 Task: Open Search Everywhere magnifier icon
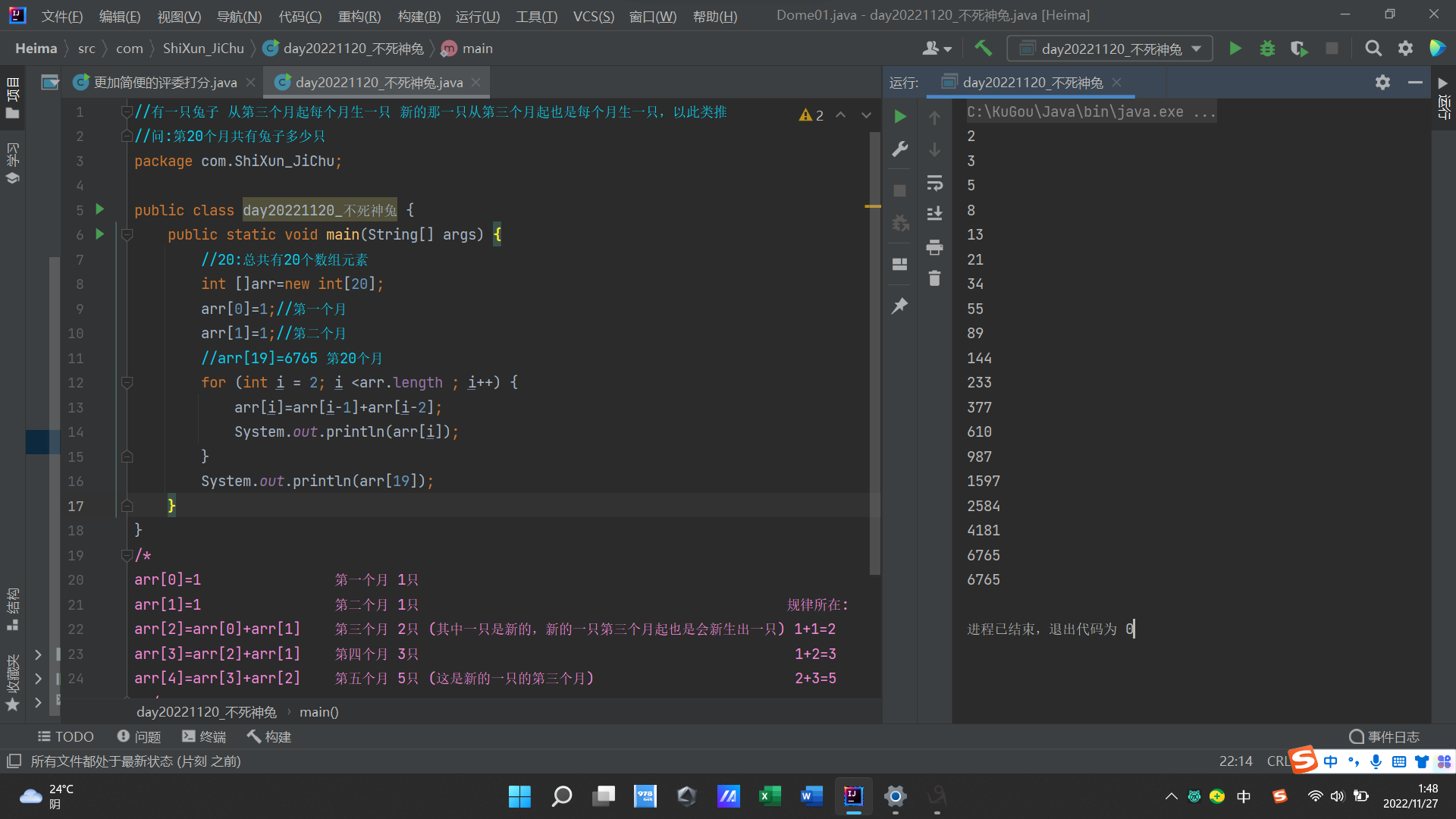[x=1373, y=49]
